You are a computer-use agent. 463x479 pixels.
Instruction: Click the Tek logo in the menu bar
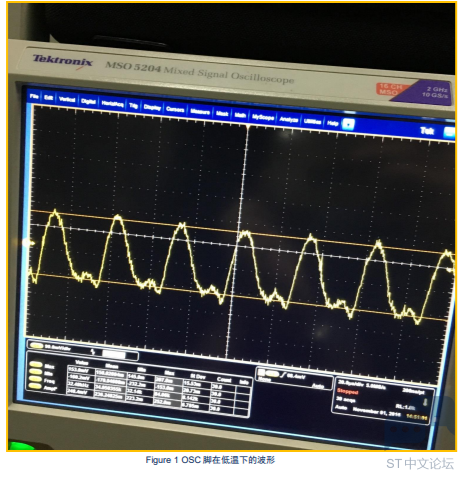427,131
